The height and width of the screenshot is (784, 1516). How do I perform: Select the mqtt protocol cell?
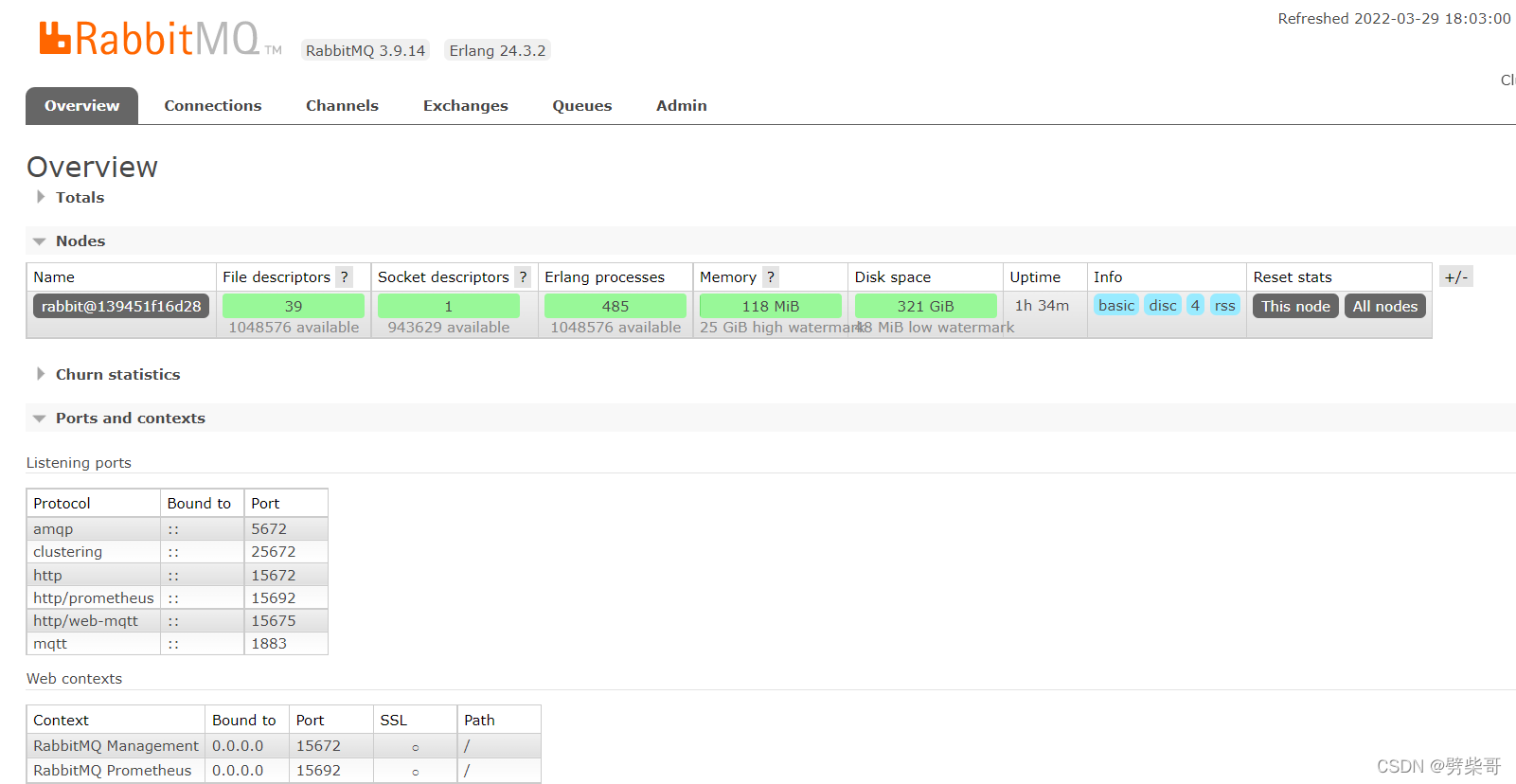click(x=94, y=643)
